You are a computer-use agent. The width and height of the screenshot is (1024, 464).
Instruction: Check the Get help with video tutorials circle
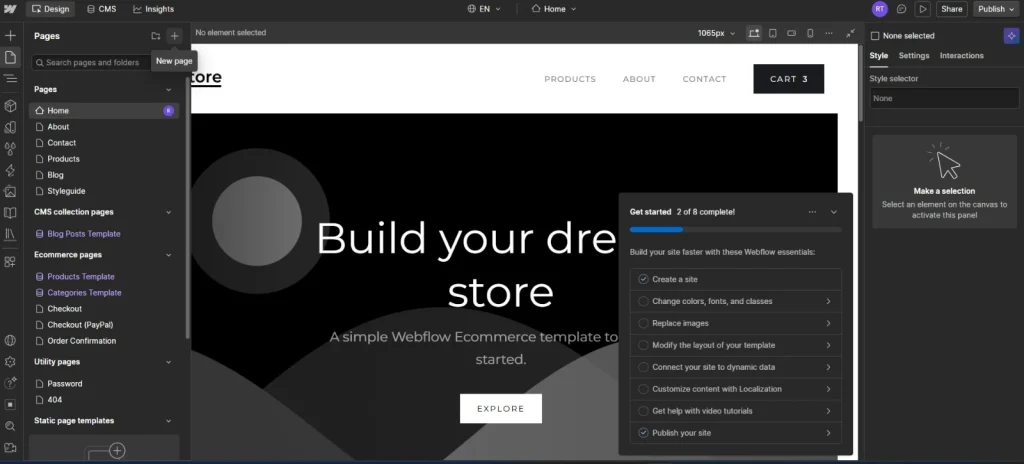pyautogui.click(x=643, y=411)
